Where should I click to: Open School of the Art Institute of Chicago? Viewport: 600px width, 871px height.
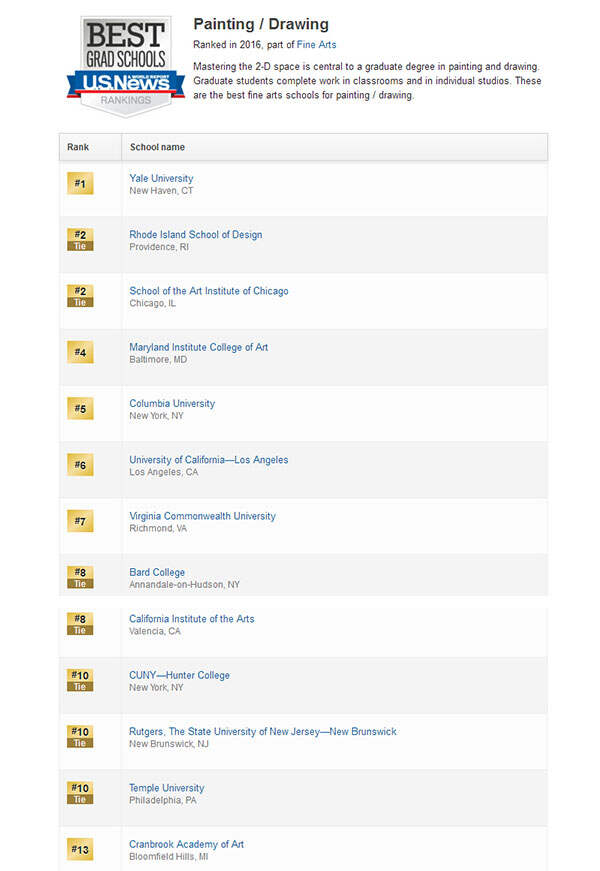point(209,291)
